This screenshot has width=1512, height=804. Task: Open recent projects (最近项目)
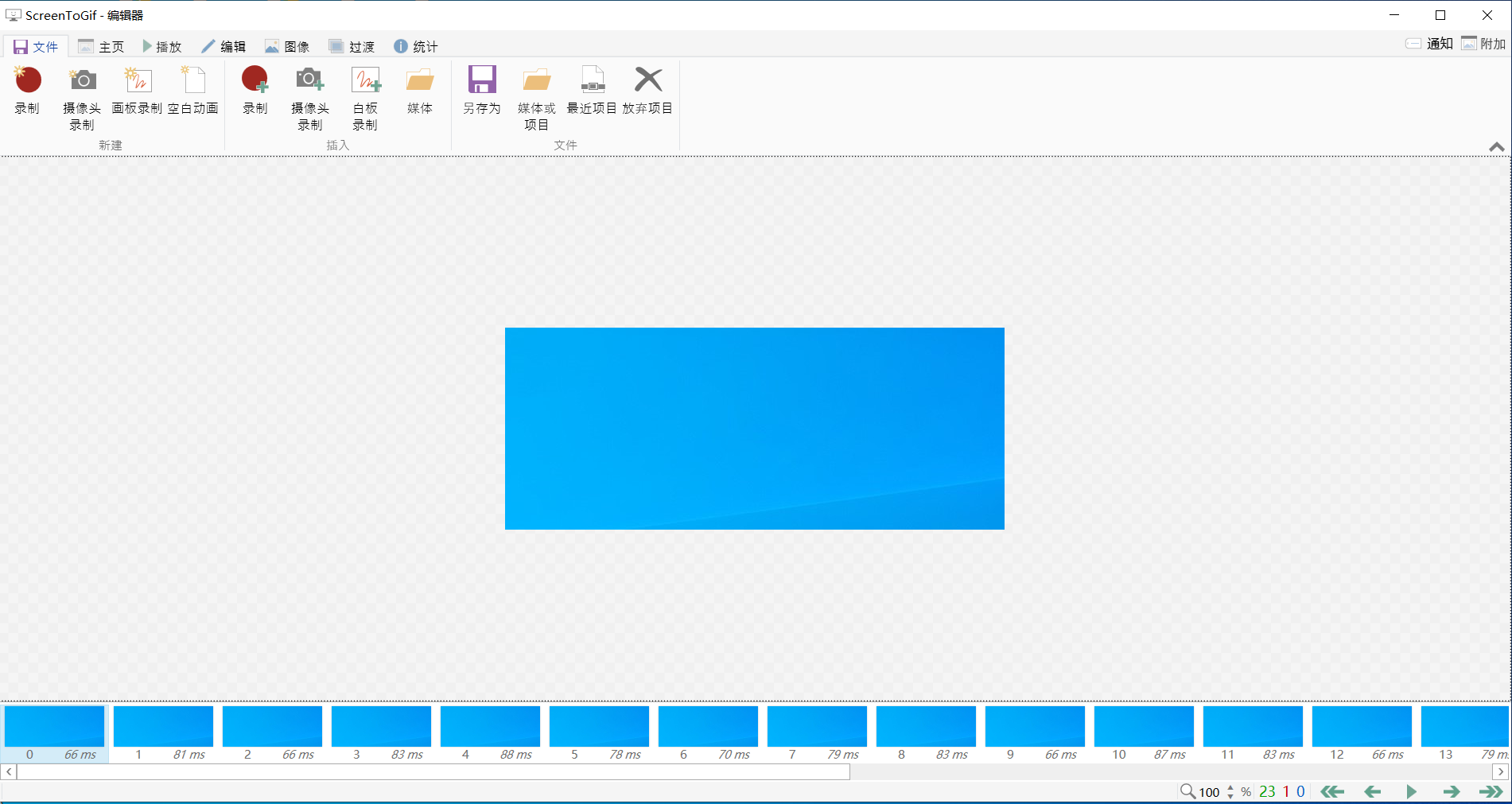tap(592, 91)
